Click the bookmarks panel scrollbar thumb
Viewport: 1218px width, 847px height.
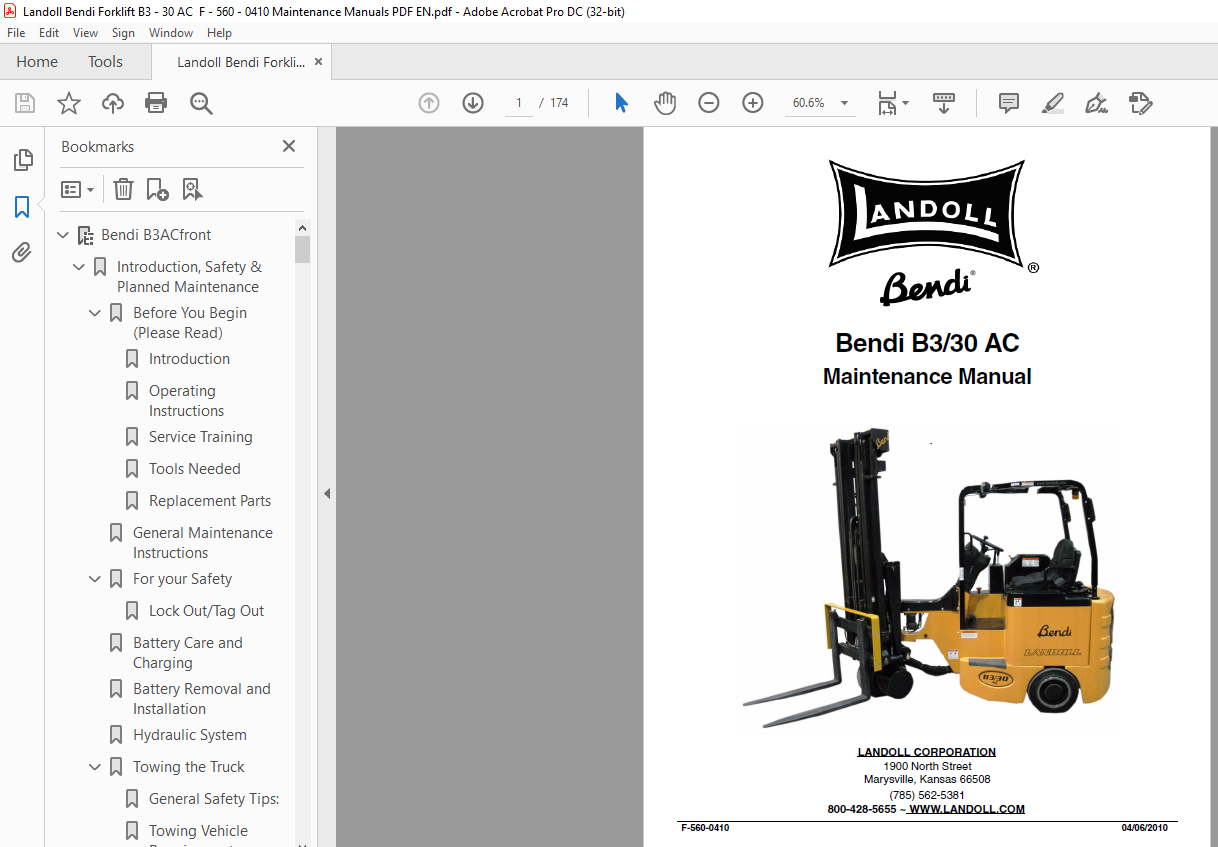point(302,249)
